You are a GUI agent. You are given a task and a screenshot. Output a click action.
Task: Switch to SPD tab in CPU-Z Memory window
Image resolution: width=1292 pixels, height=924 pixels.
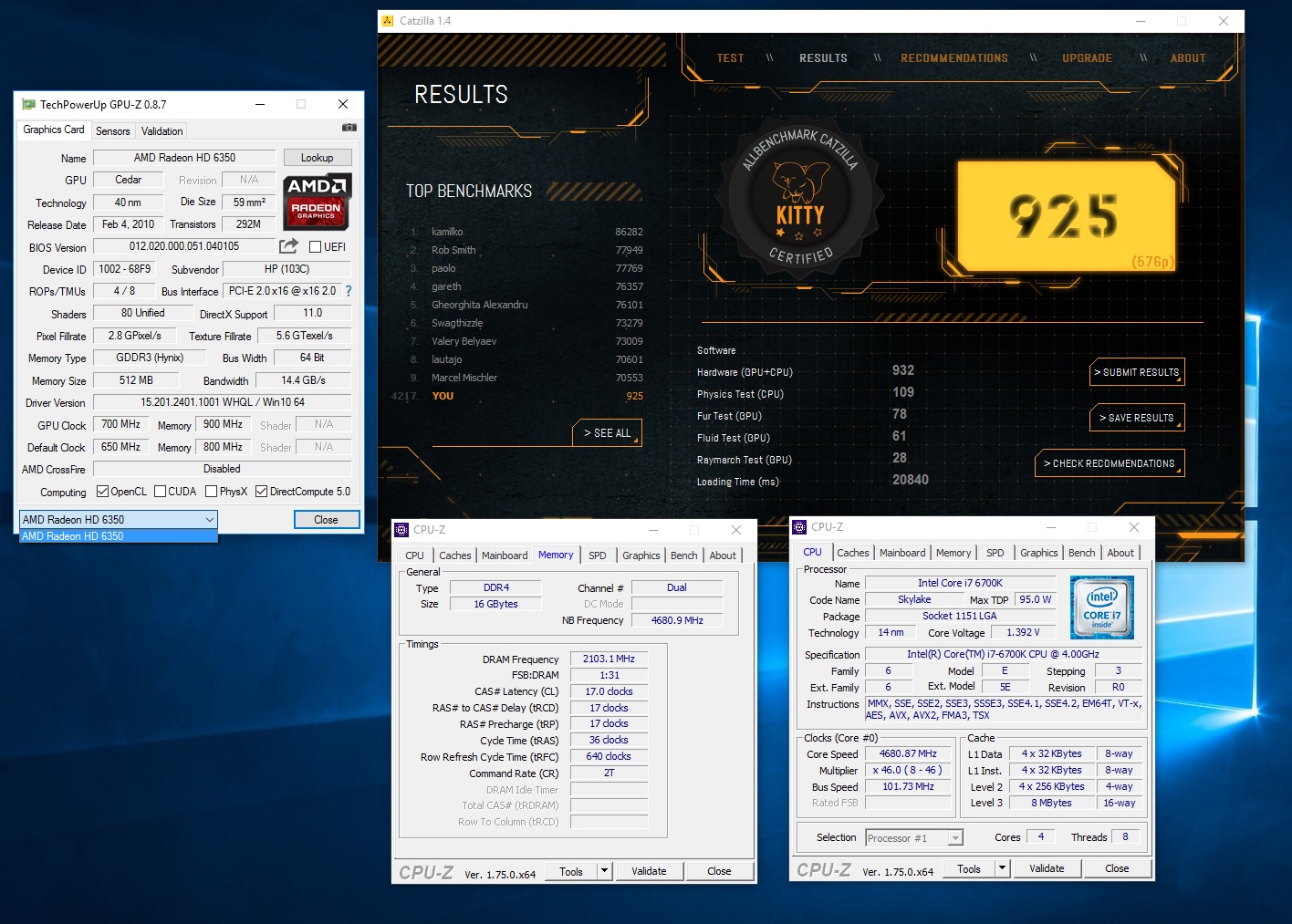tap(598, 555)
